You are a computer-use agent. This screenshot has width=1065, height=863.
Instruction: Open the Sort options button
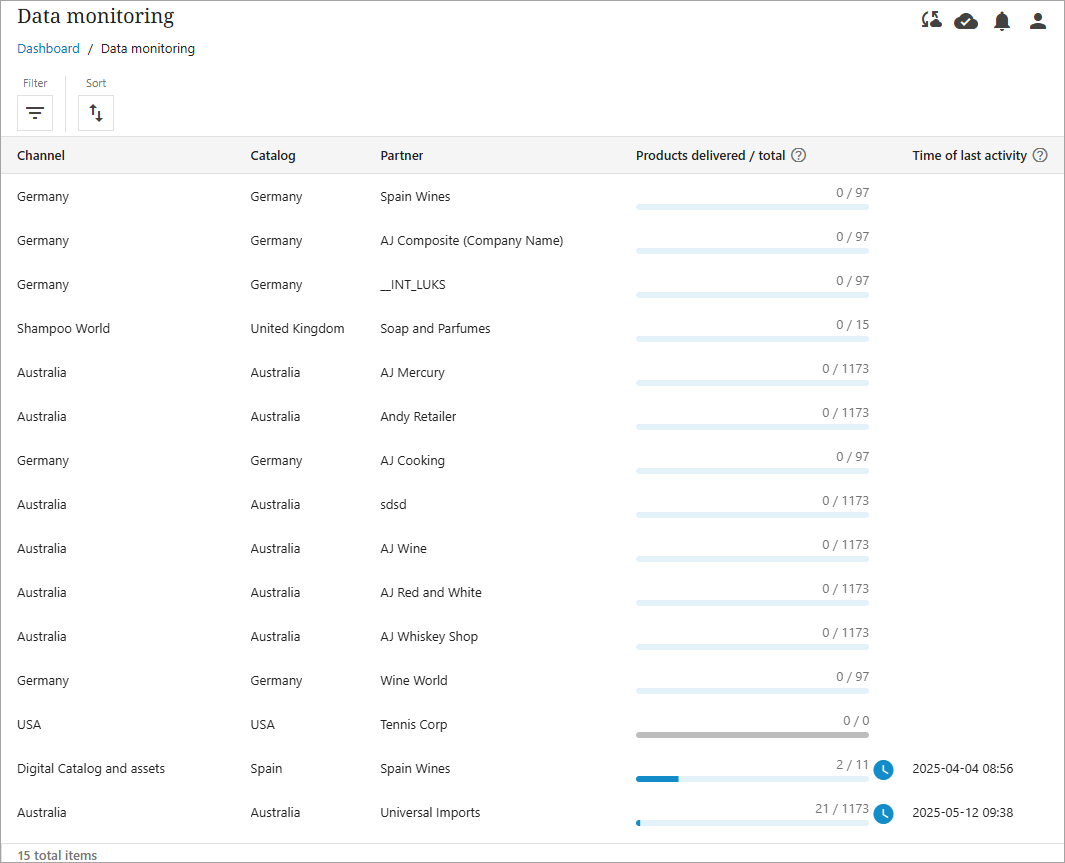(96, 113)
